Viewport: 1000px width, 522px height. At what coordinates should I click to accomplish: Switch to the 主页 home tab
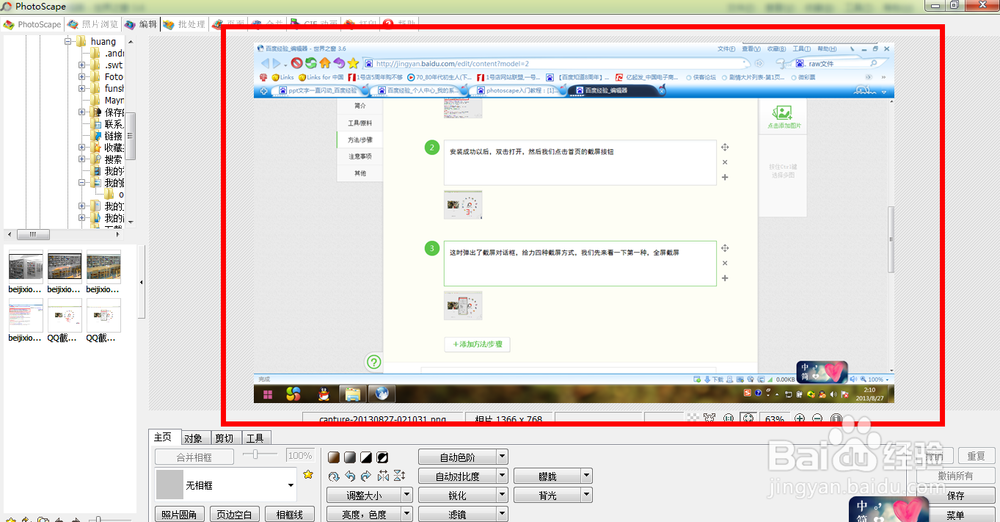tap(163, 437)
